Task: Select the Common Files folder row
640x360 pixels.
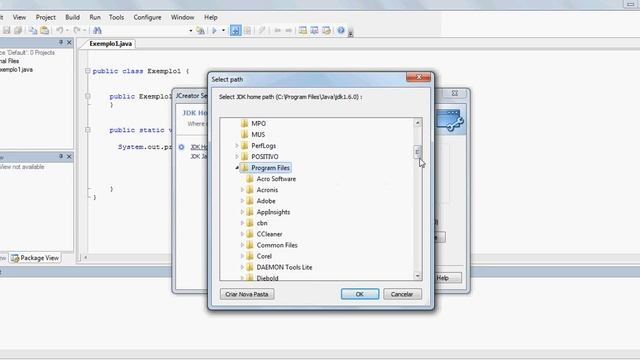Action: click(x=277, y=245)
